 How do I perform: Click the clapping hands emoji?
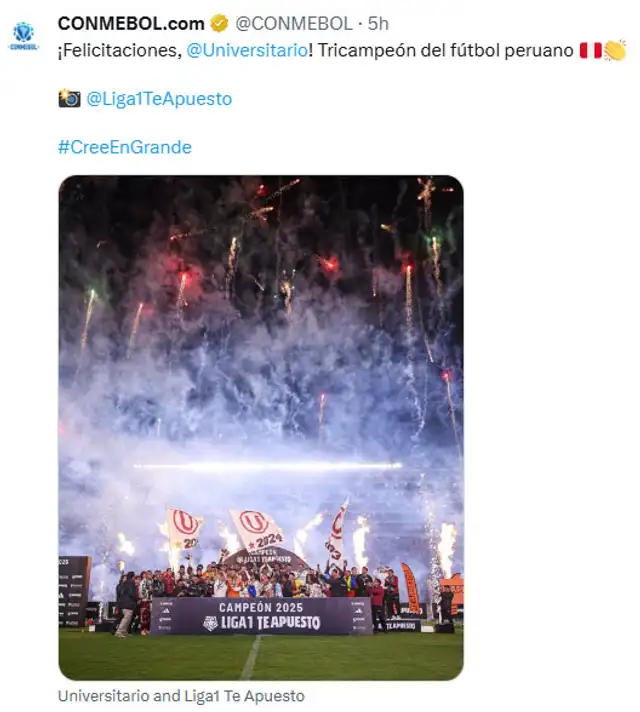pos(615,50)
